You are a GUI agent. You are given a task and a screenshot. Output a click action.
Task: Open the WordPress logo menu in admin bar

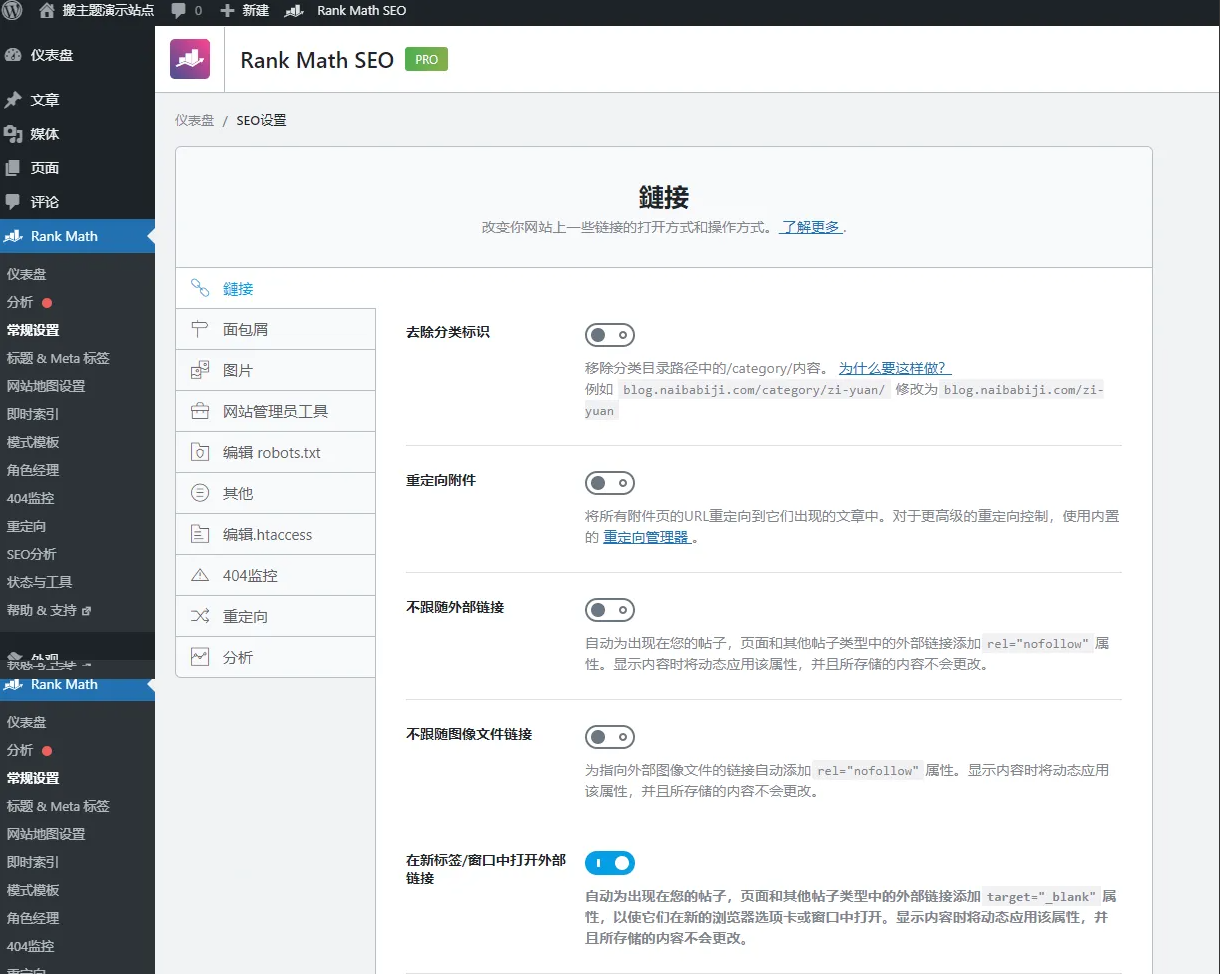pos(13,11)
